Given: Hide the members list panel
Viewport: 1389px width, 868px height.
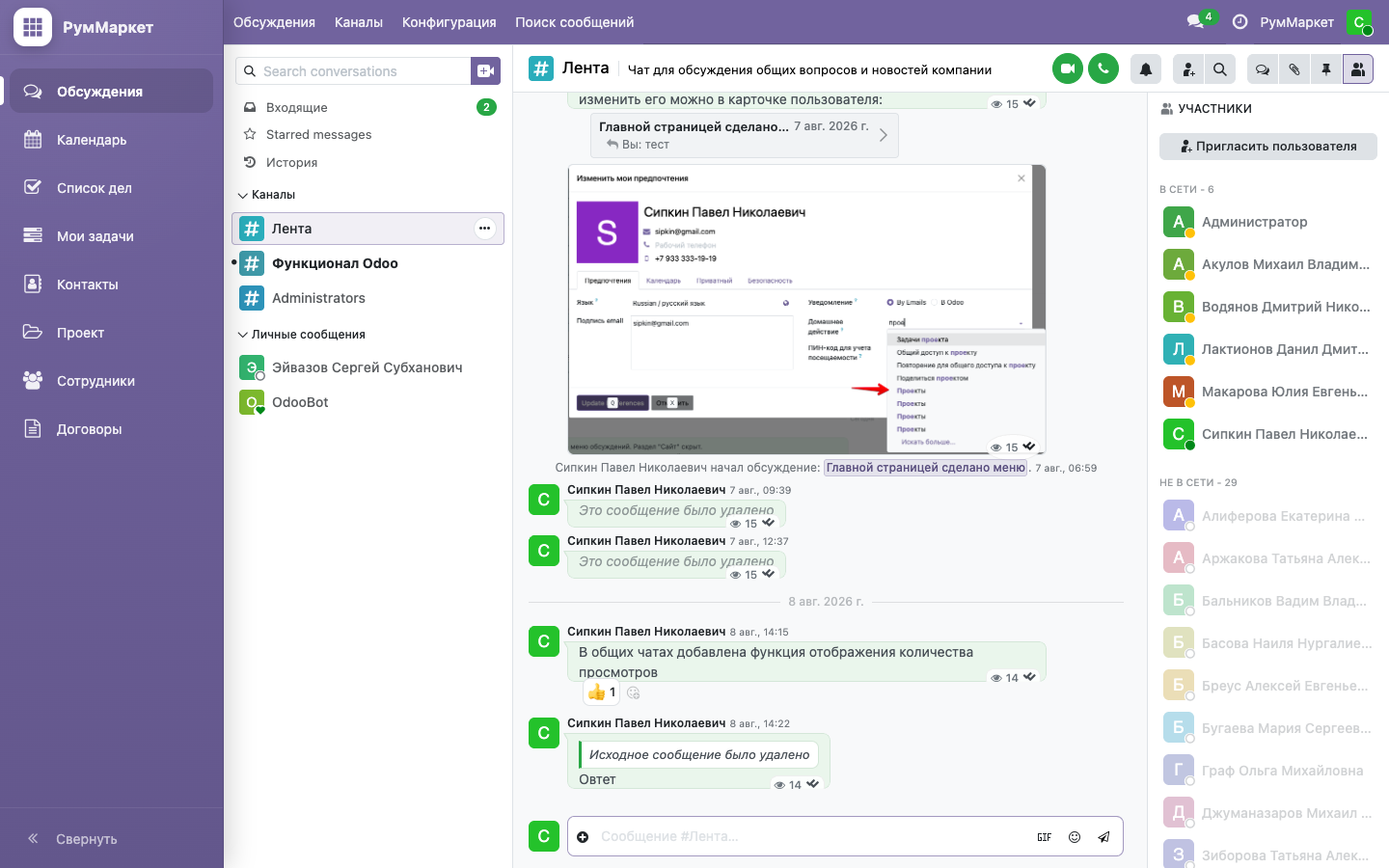Looking at the screenshot, I should (1358, 69).
